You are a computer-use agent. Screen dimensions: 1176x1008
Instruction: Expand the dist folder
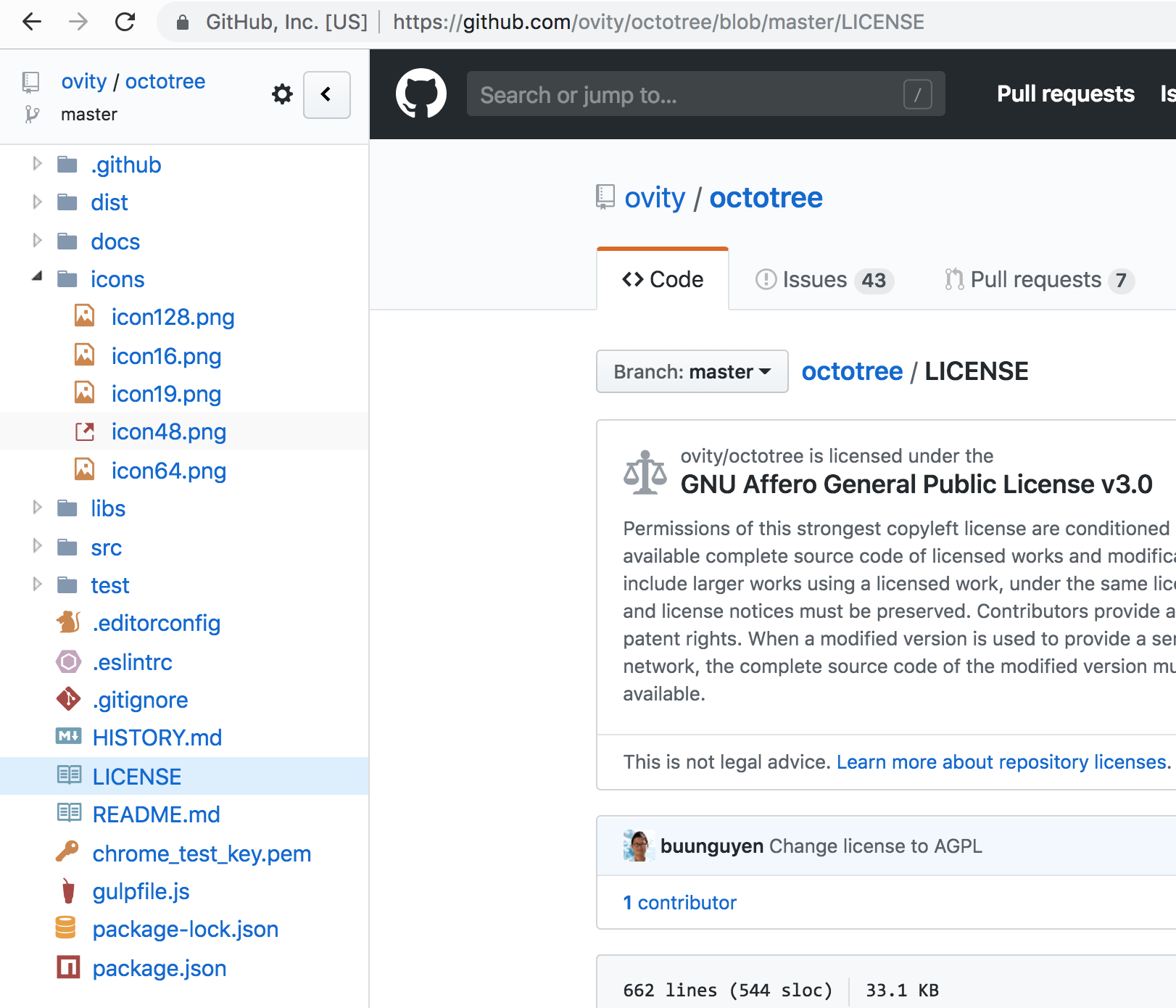point(37,202)
